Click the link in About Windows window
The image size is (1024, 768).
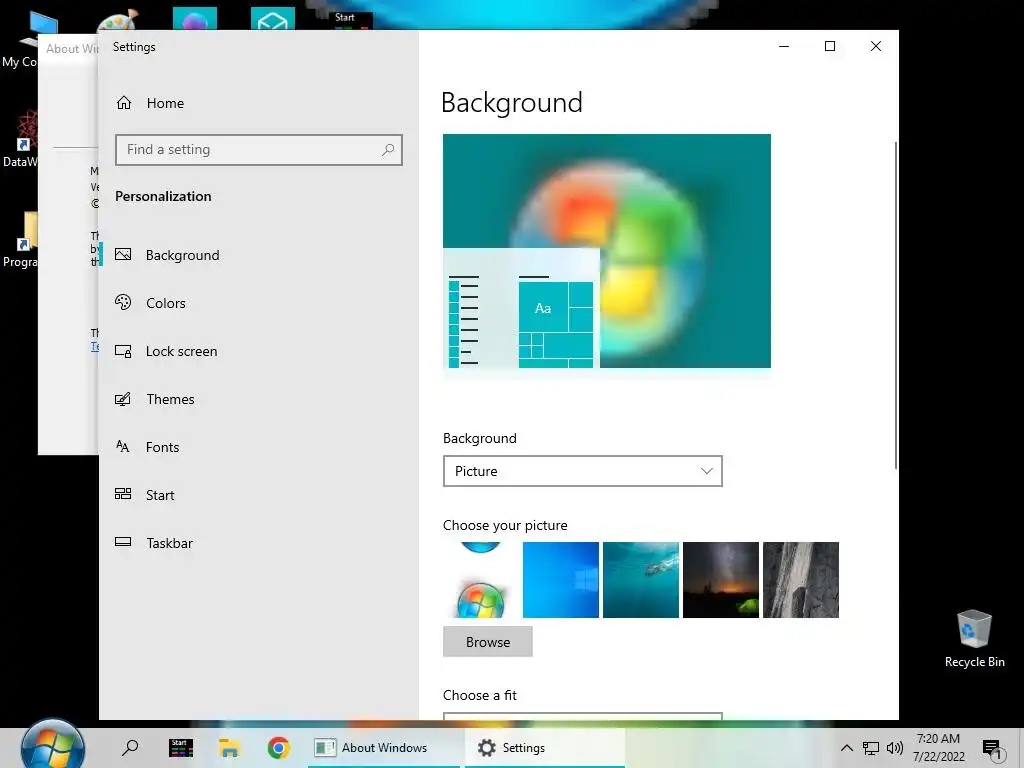[x=95, y=347]
